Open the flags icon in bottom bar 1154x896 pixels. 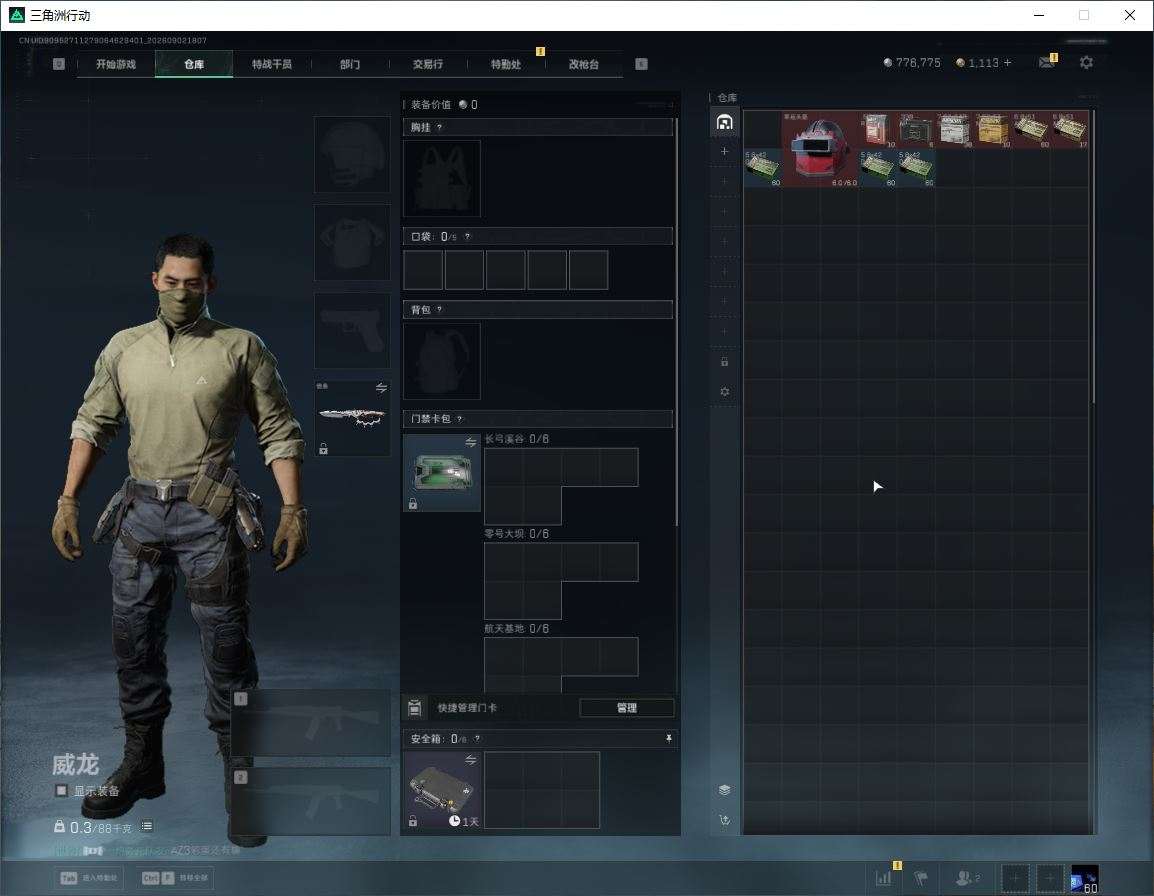coord(921,878)
